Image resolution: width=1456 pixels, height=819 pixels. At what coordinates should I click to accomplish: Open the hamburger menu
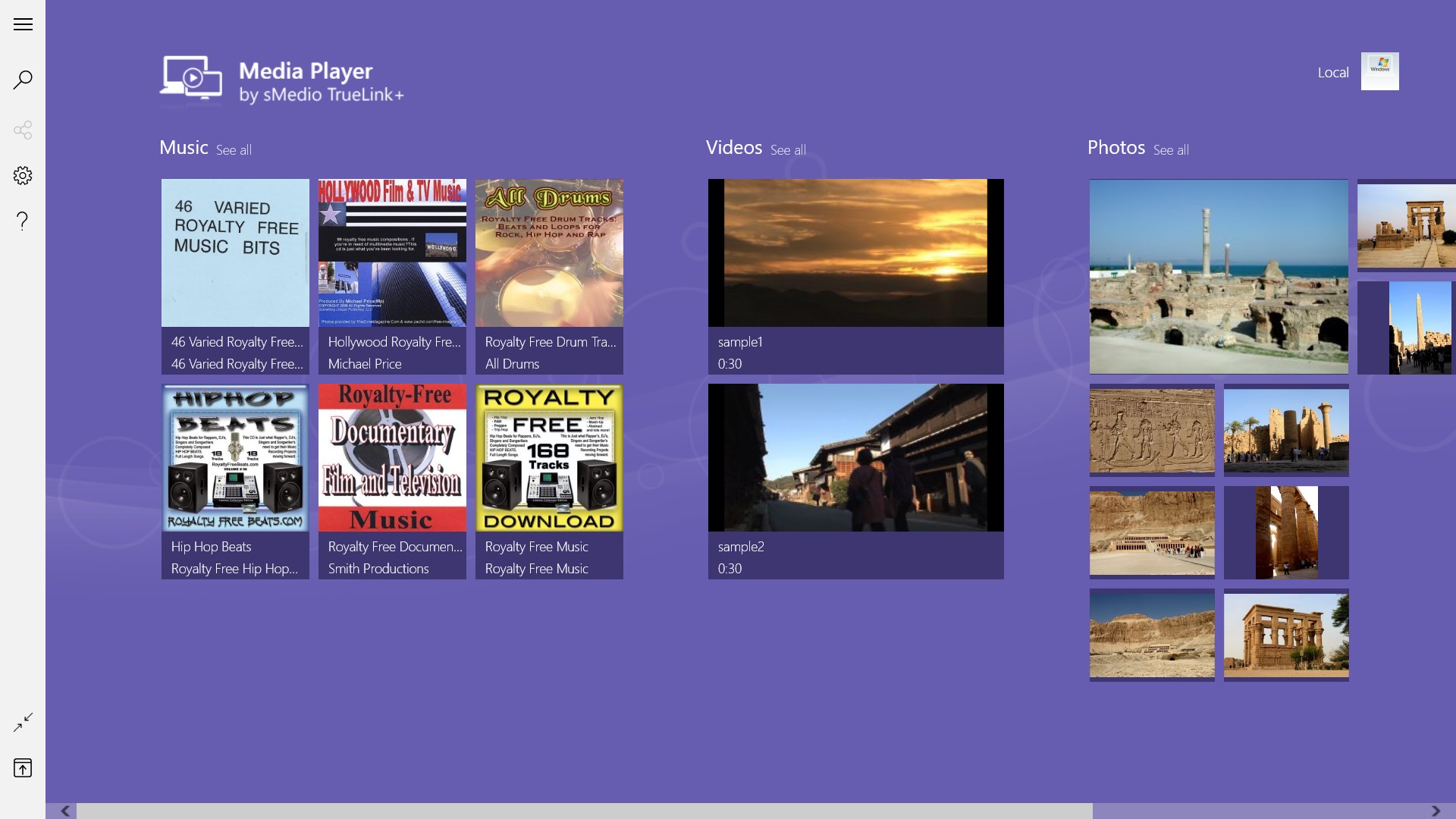coord(23,24)
